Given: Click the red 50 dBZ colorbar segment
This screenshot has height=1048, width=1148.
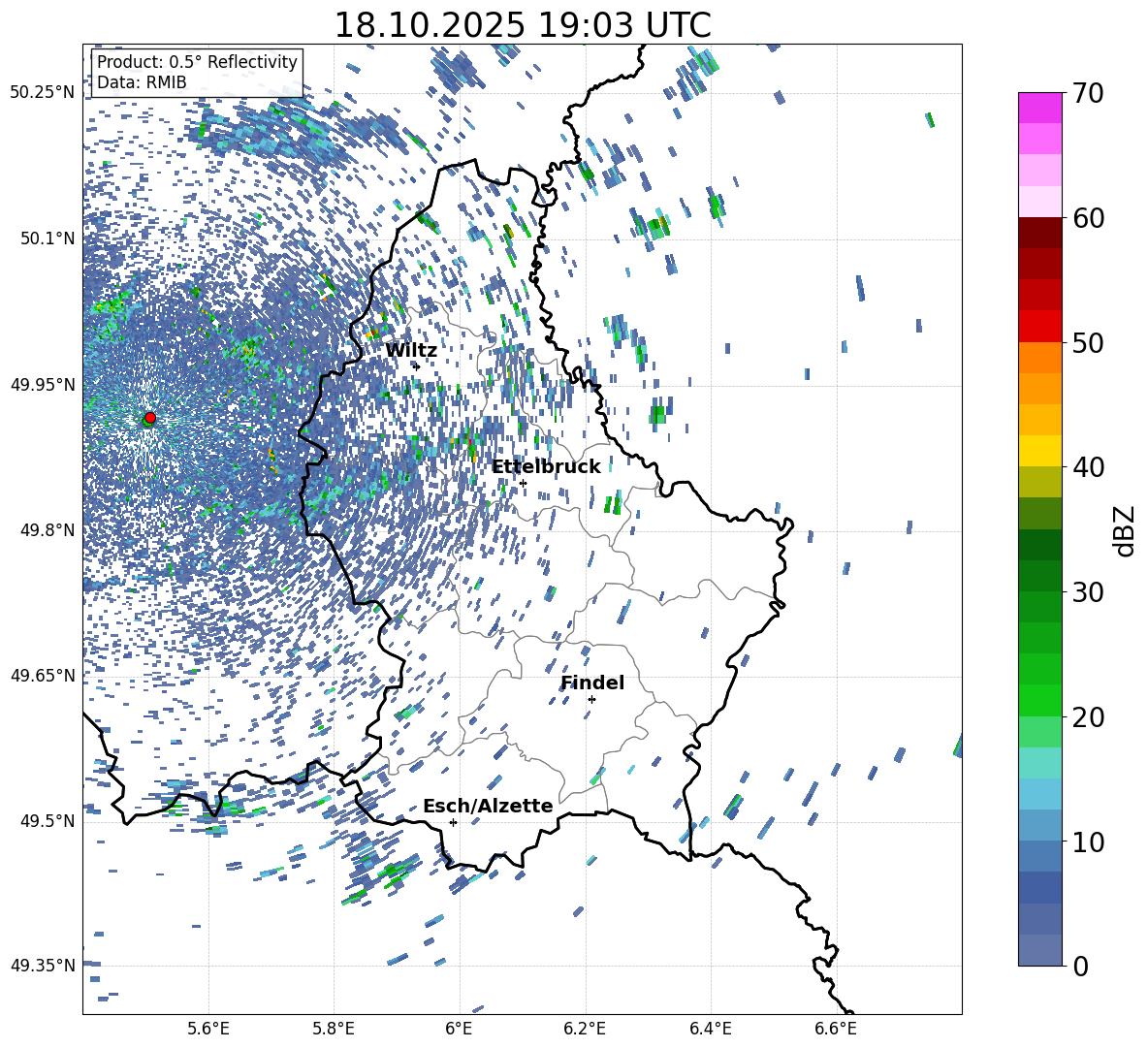Looking at the screenshot, I should [1039, 327].
